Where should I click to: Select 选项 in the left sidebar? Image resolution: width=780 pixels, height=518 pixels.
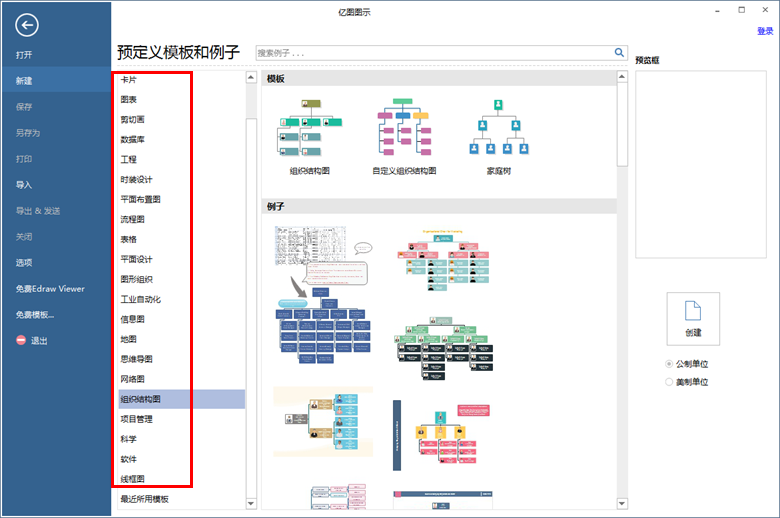click(24, 263)
